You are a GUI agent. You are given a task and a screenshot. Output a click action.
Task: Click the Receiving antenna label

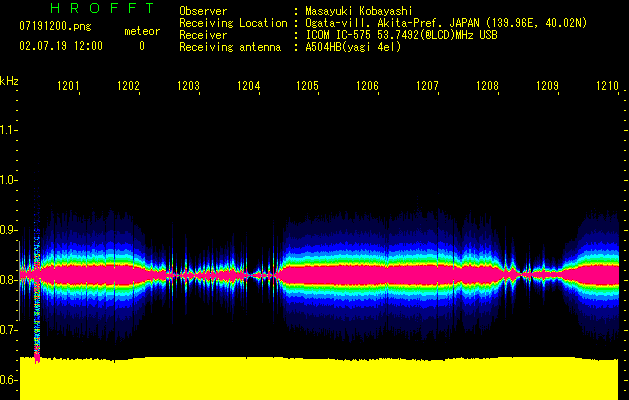point(230,47)
